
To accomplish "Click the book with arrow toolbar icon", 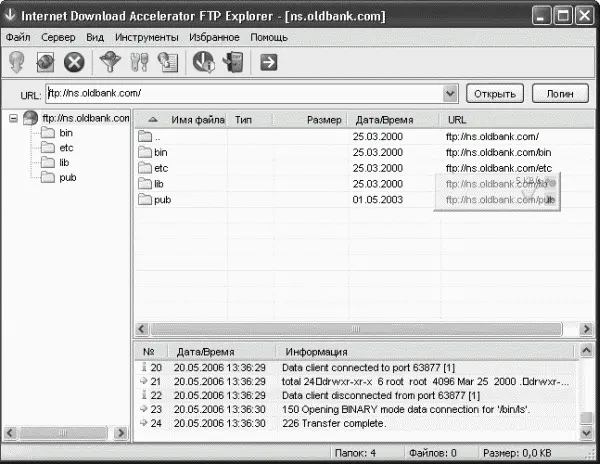I will coord(233,62).
